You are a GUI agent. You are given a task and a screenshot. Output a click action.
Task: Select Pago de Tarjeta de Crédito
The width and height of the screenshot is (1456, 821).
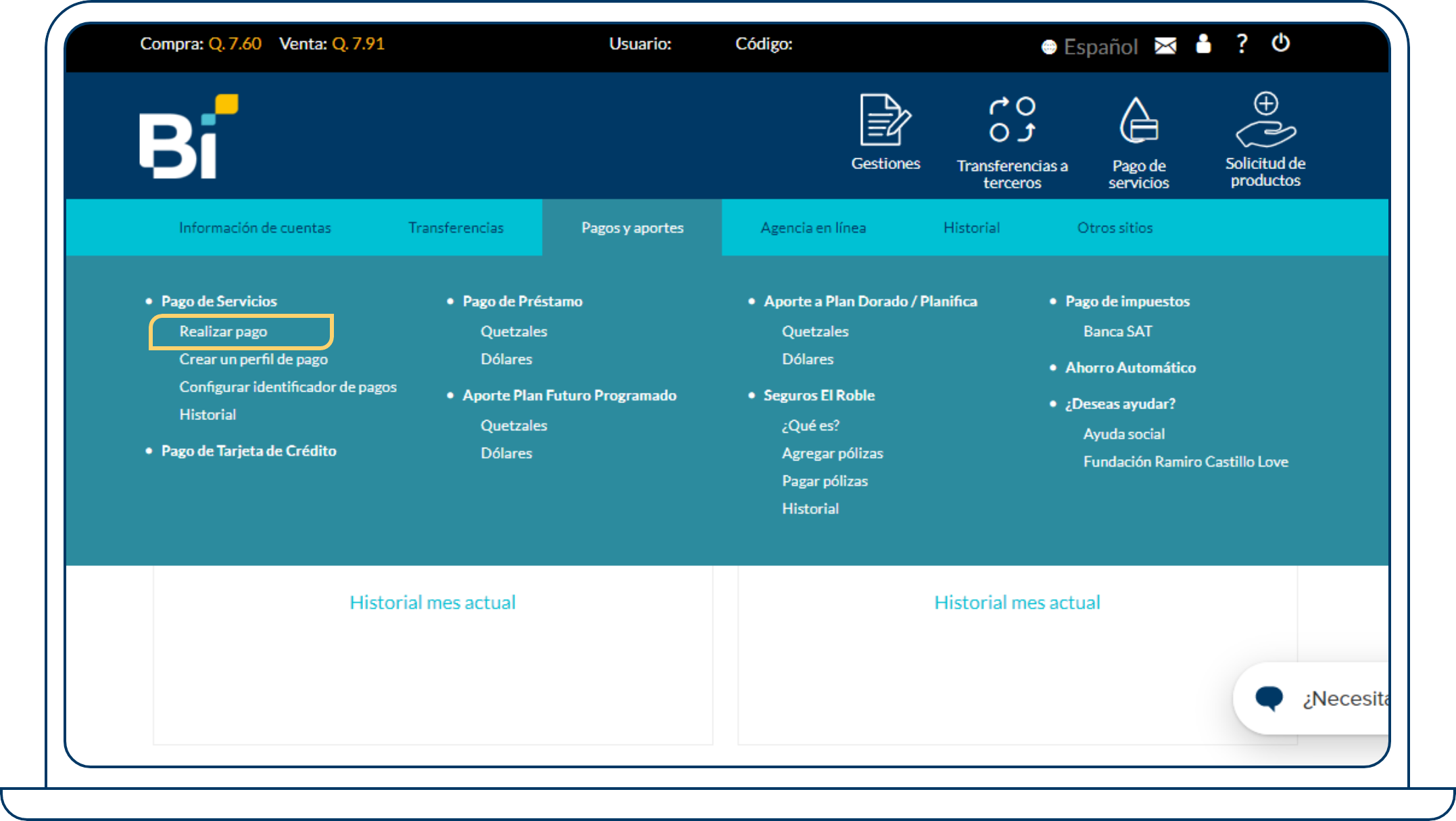tap(249, 451)
